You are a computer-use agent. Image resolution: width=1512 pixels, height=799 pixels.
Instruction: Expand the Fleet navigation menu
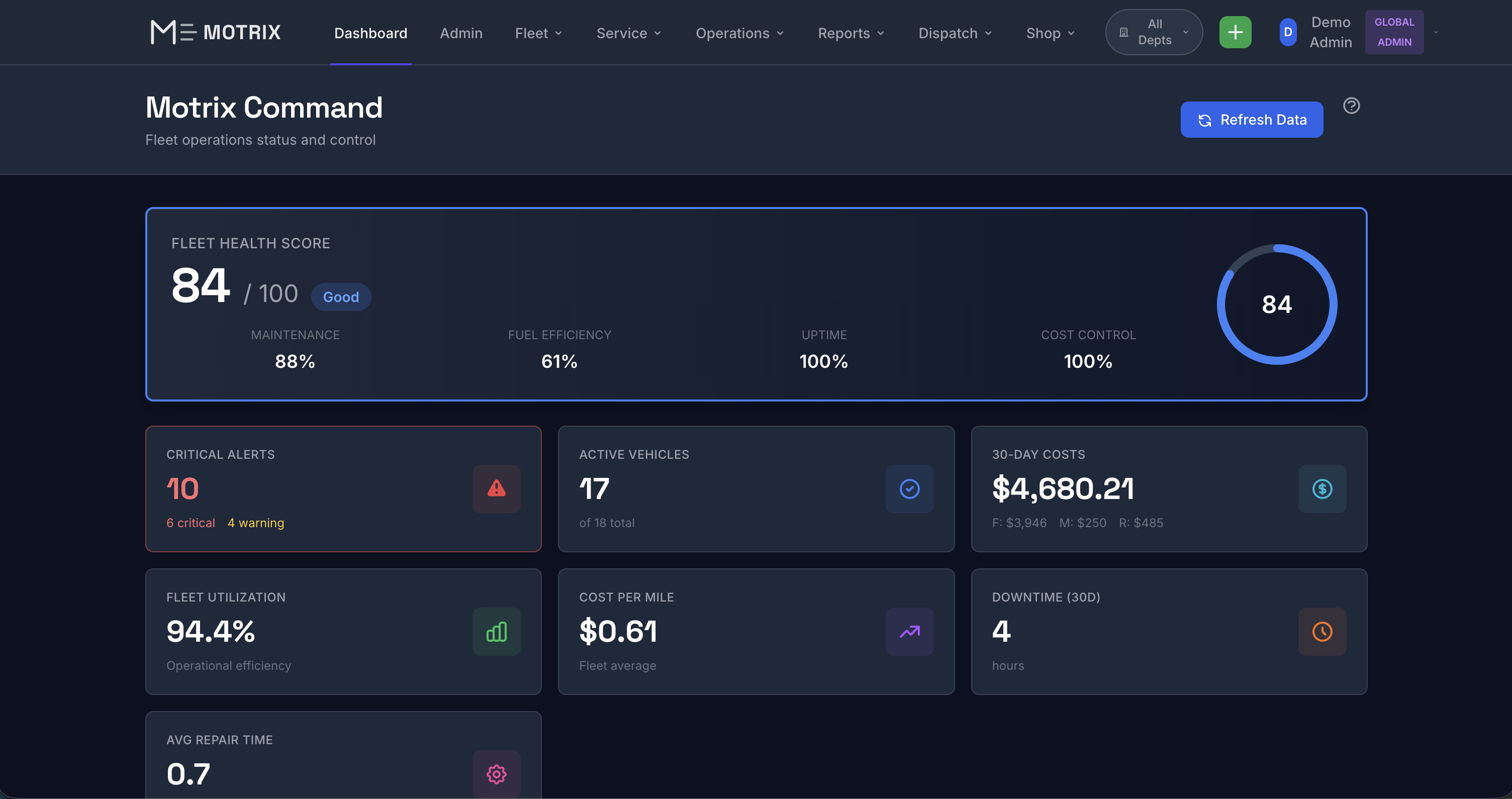(538, 33)
